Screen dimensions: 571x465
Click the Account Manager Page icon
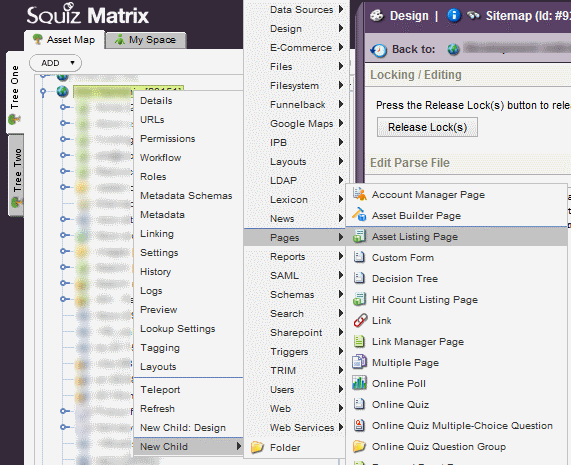pyautogui.click(x=359, y=194)
